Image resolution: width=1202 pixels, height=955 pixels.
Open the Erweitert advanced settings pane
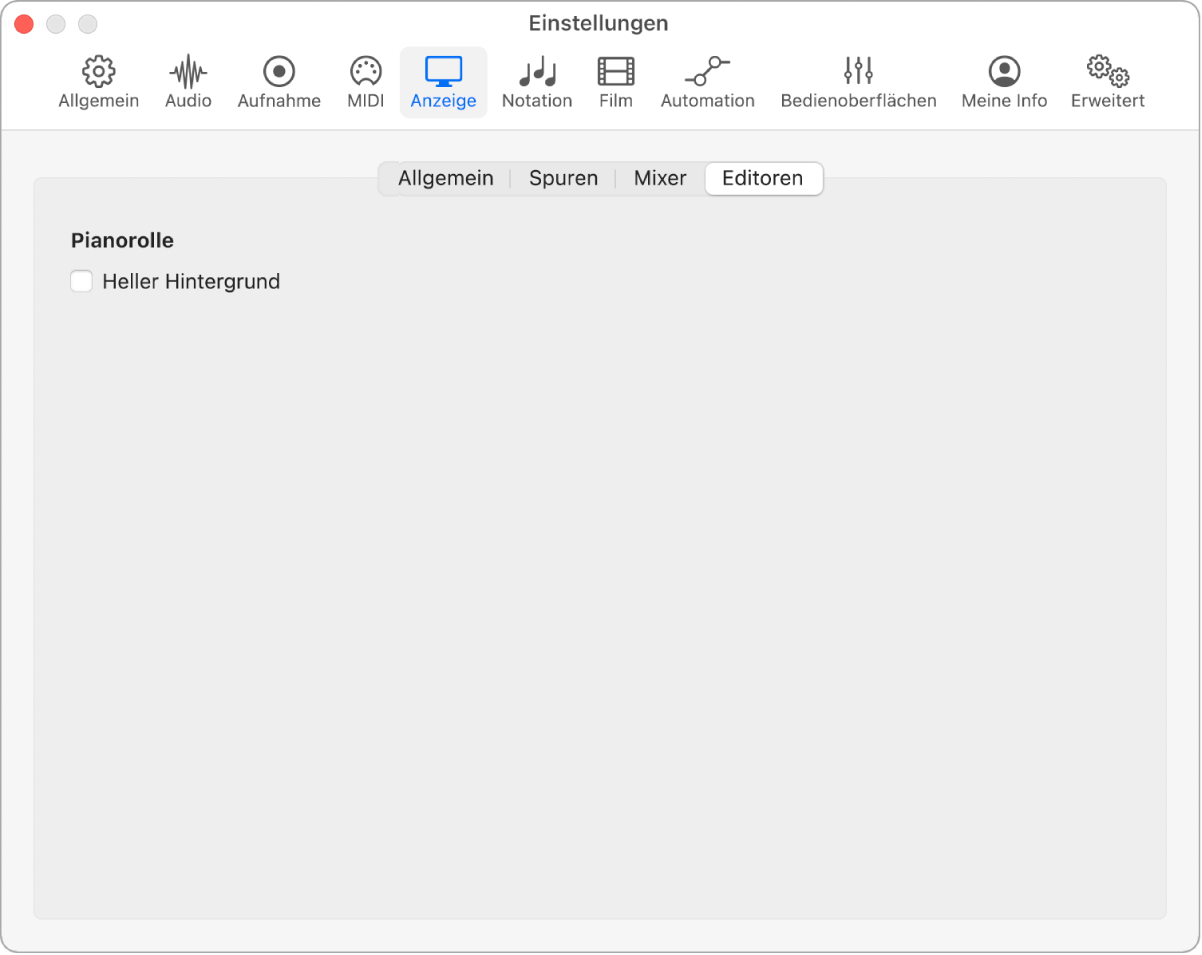coord(1107,83)
